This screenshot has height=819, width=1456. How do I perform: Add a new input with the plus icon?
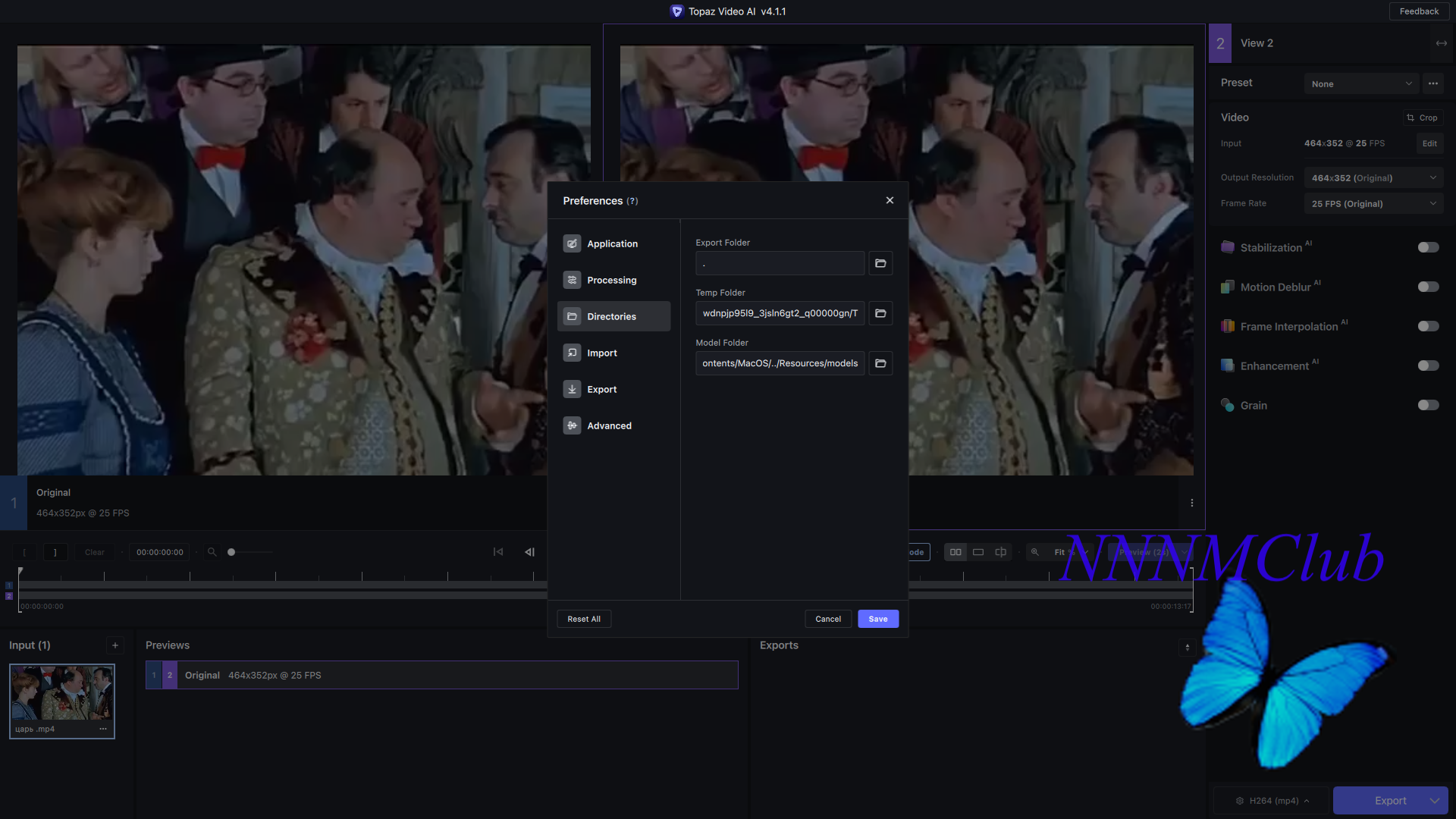click(x=115, y=645)
